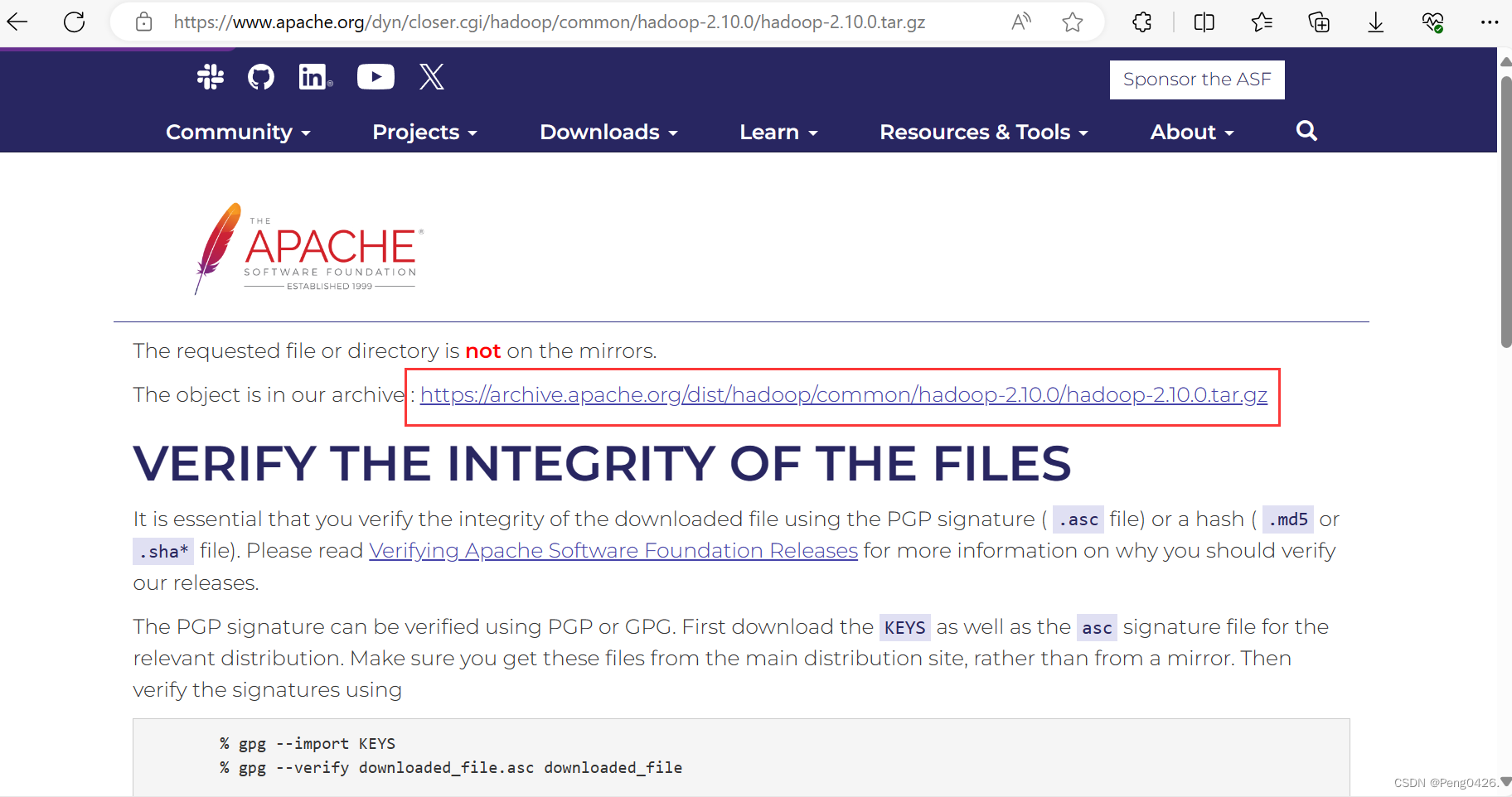Click the 'gpg --verify downloaded_file.asc' command line
This screenshot has width=1512, height=797.
pyautogui.click(x=451, y=768)
